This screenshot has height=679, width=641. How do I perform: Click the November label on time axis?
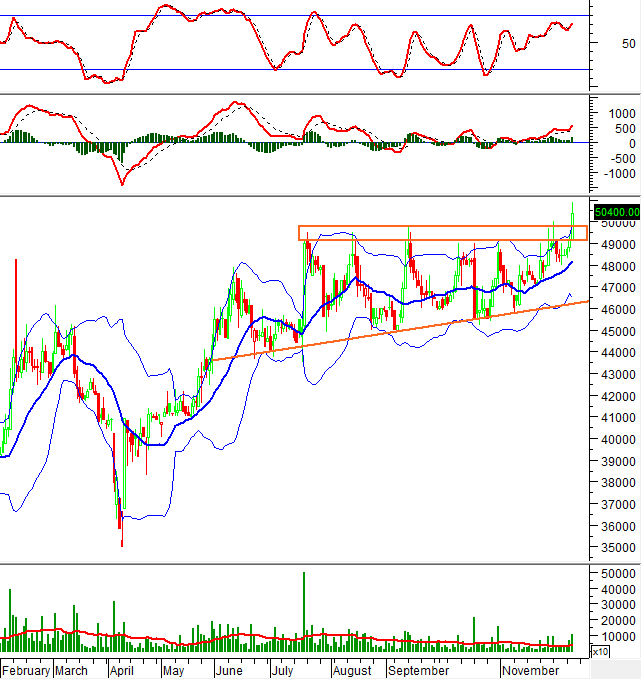point(530,669)
